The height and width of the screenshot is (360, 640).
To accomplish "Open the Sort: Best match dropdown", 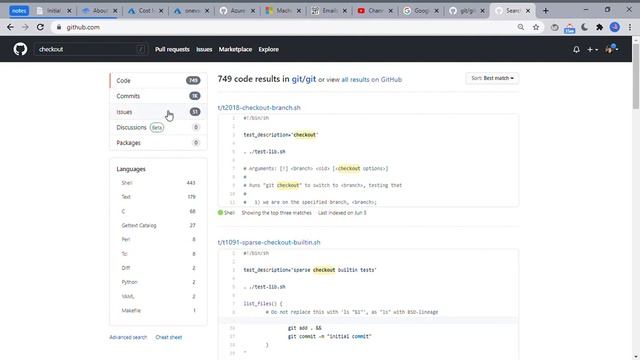I will (492, 78).
